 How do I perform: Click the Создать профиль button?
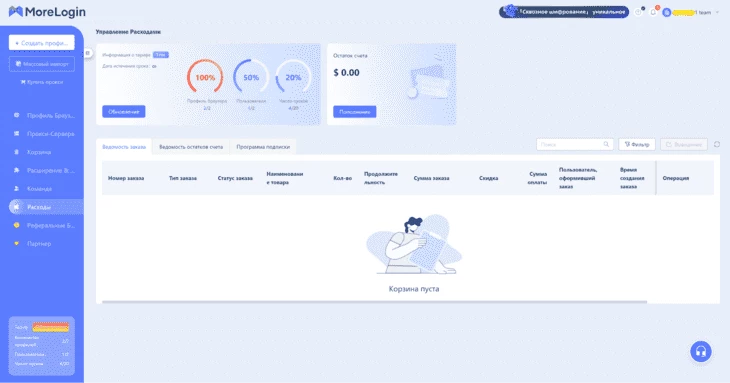coord(41,43)
